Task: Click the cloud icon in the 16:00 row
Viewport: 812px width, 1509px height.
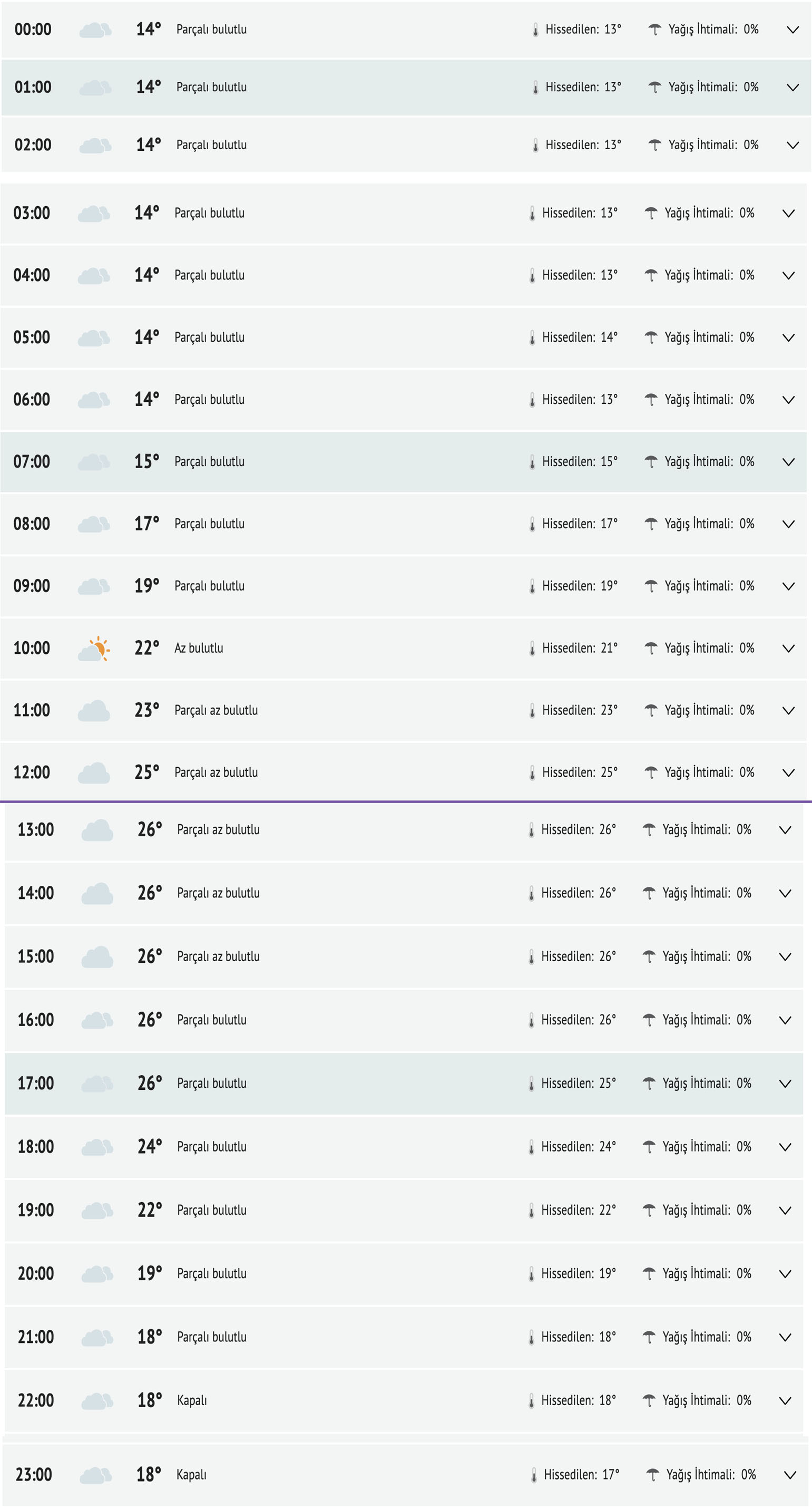Action: (x=97, y=1020)
